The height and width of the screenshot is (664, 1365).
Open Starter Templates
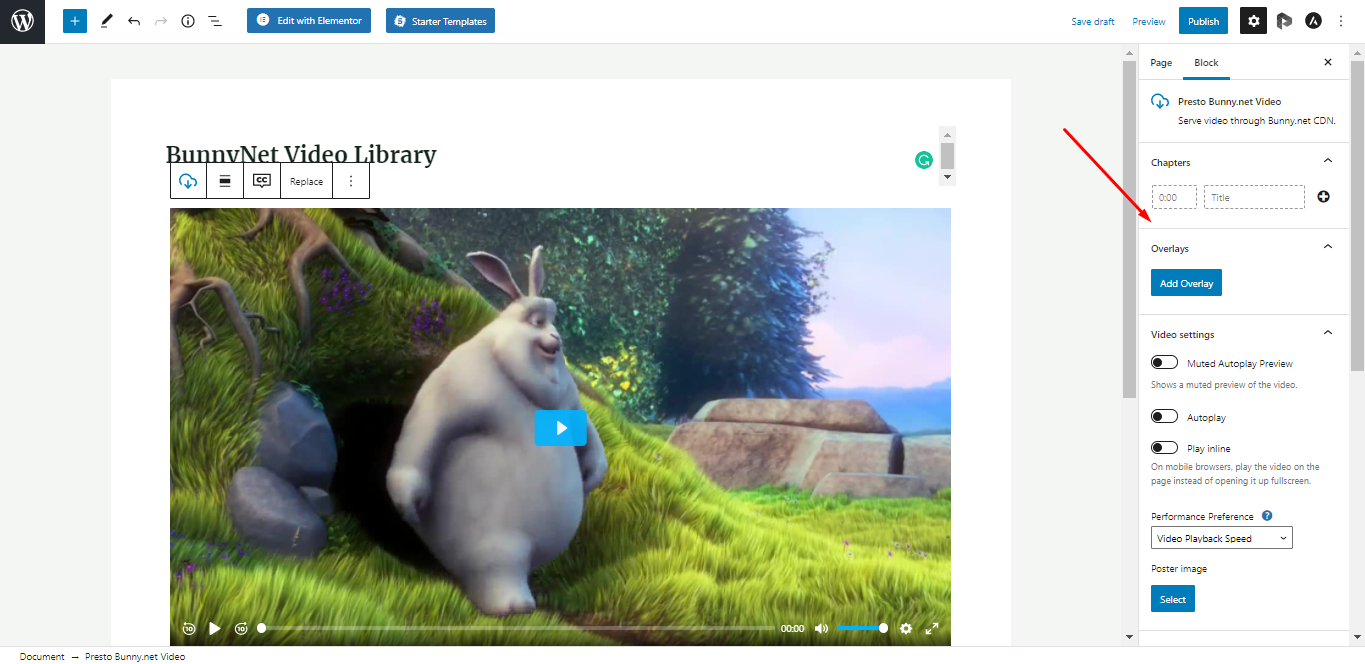coord(440,20)
